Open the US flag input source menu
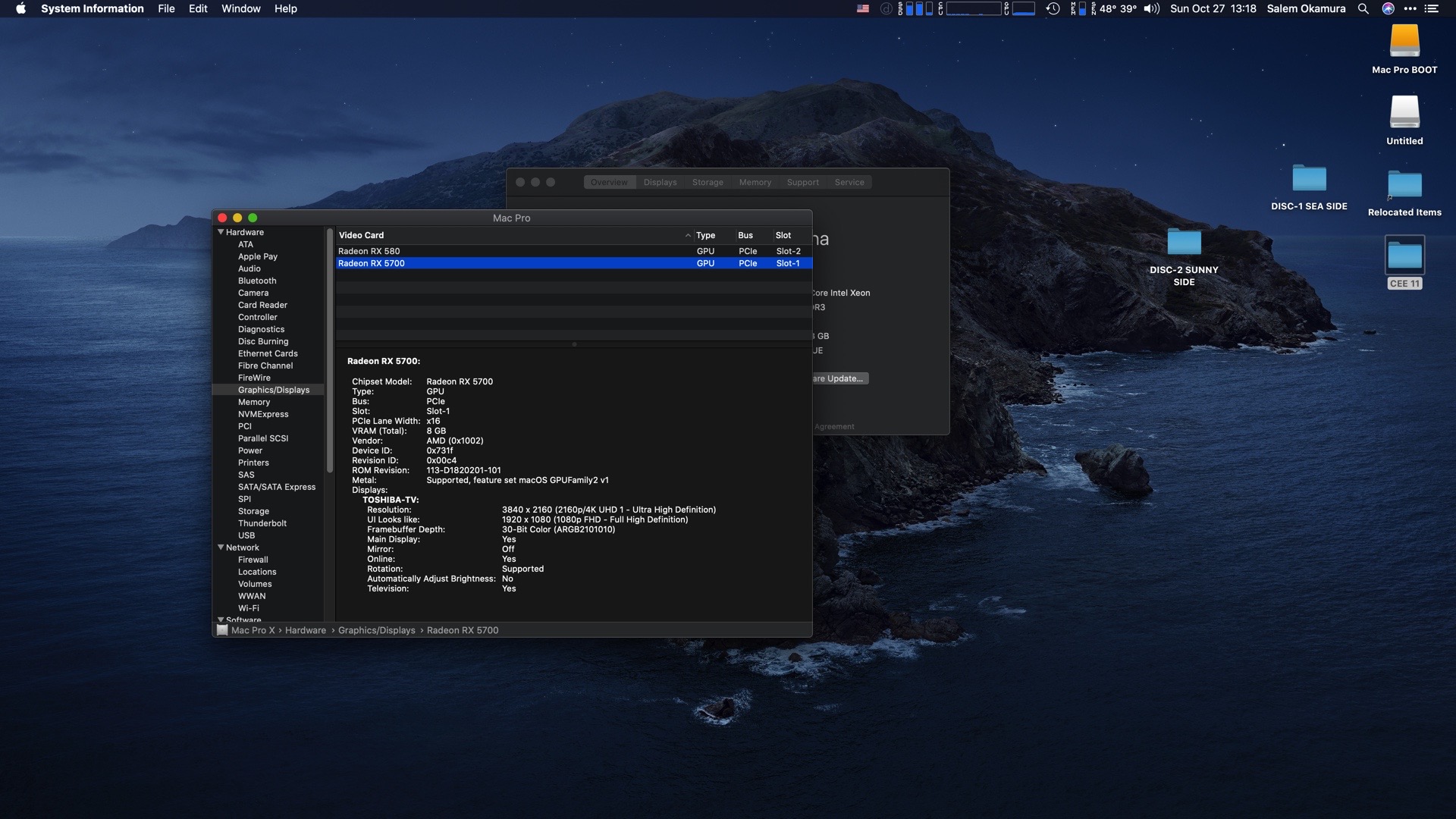 863,8
